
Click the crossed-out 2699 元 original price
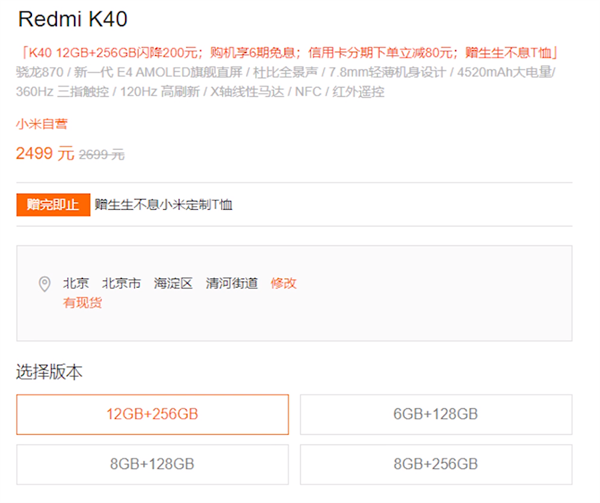click(x=101, y=155)
